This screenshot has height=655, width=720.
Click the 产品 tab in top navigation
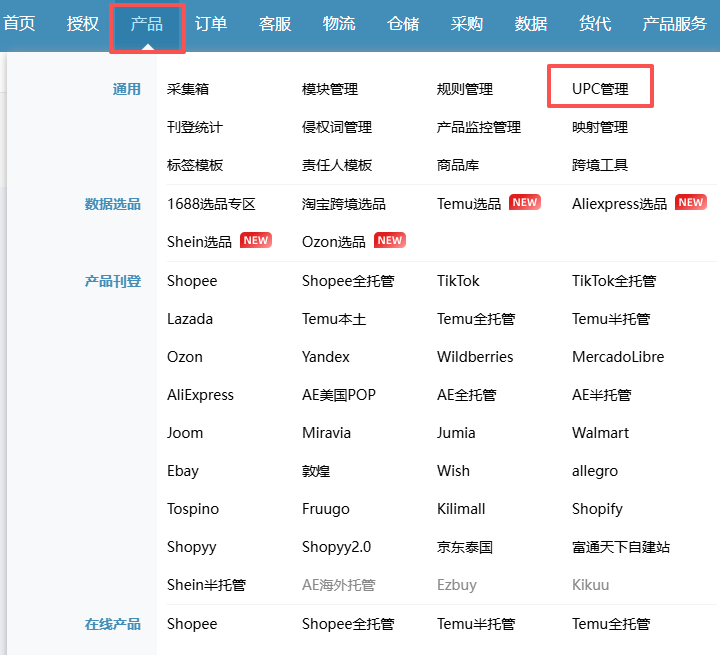[x=146, y=24]
